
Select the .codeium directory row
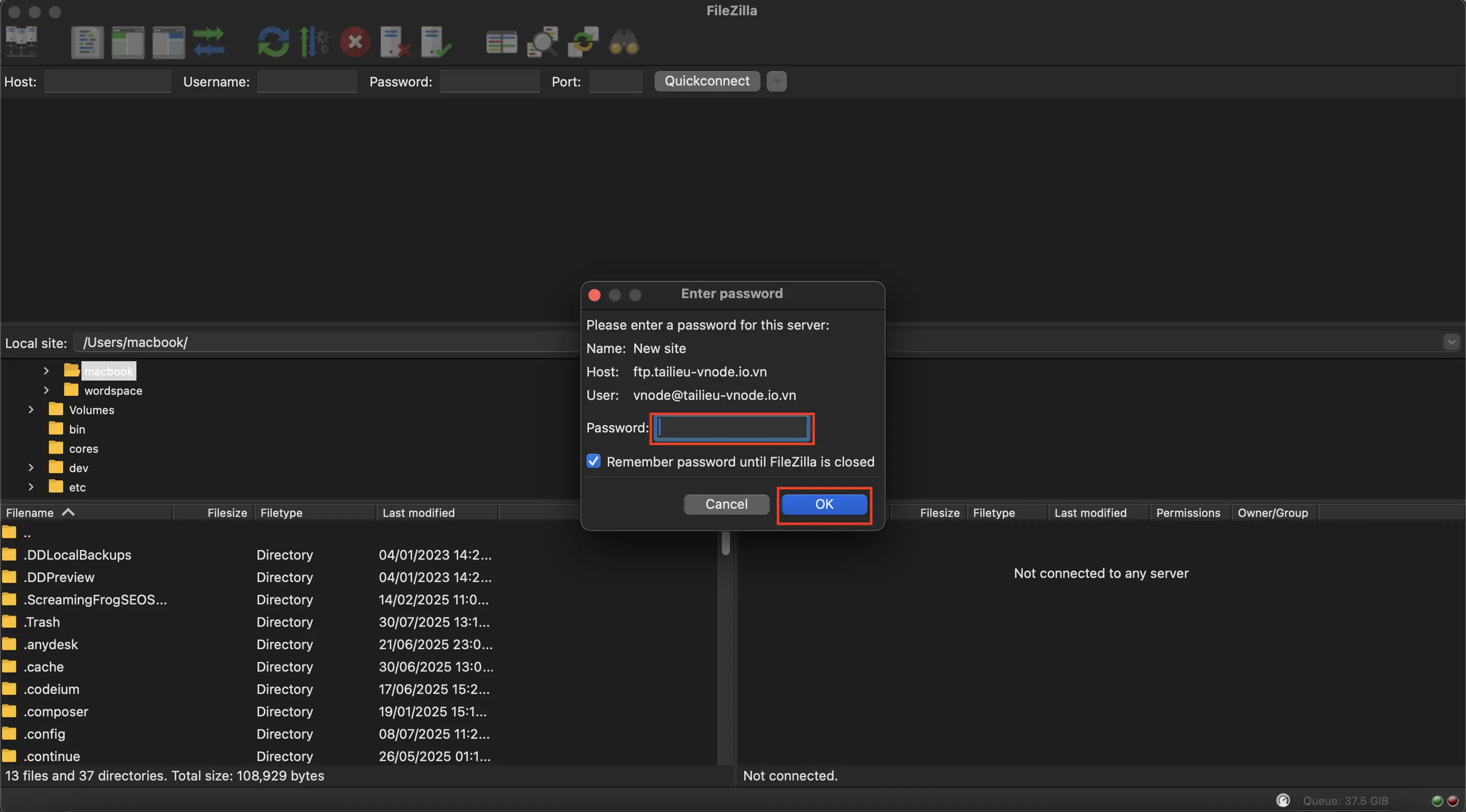pos(358,688)
